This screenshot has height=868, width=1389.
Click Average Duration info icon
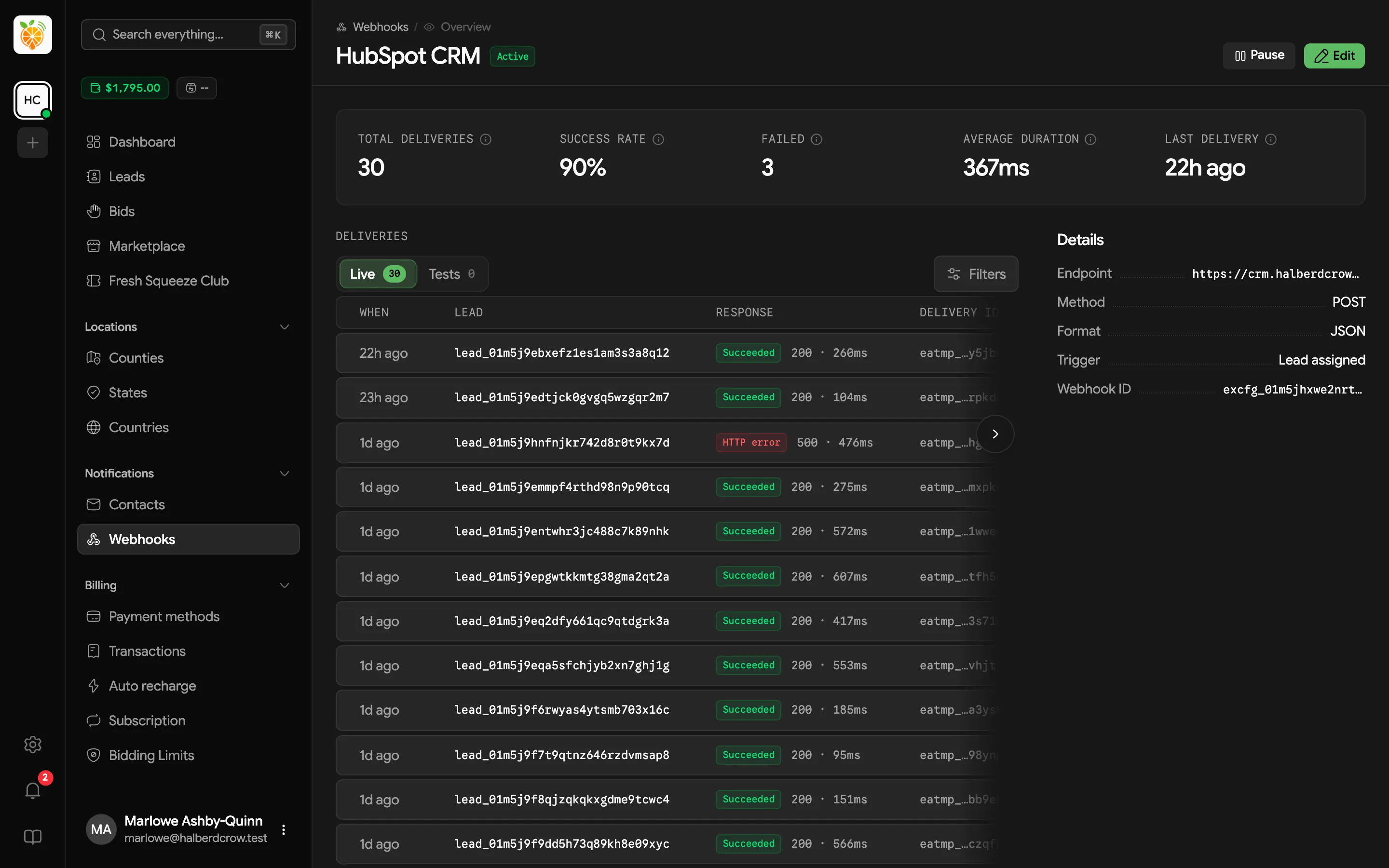tap(1090, 139)
